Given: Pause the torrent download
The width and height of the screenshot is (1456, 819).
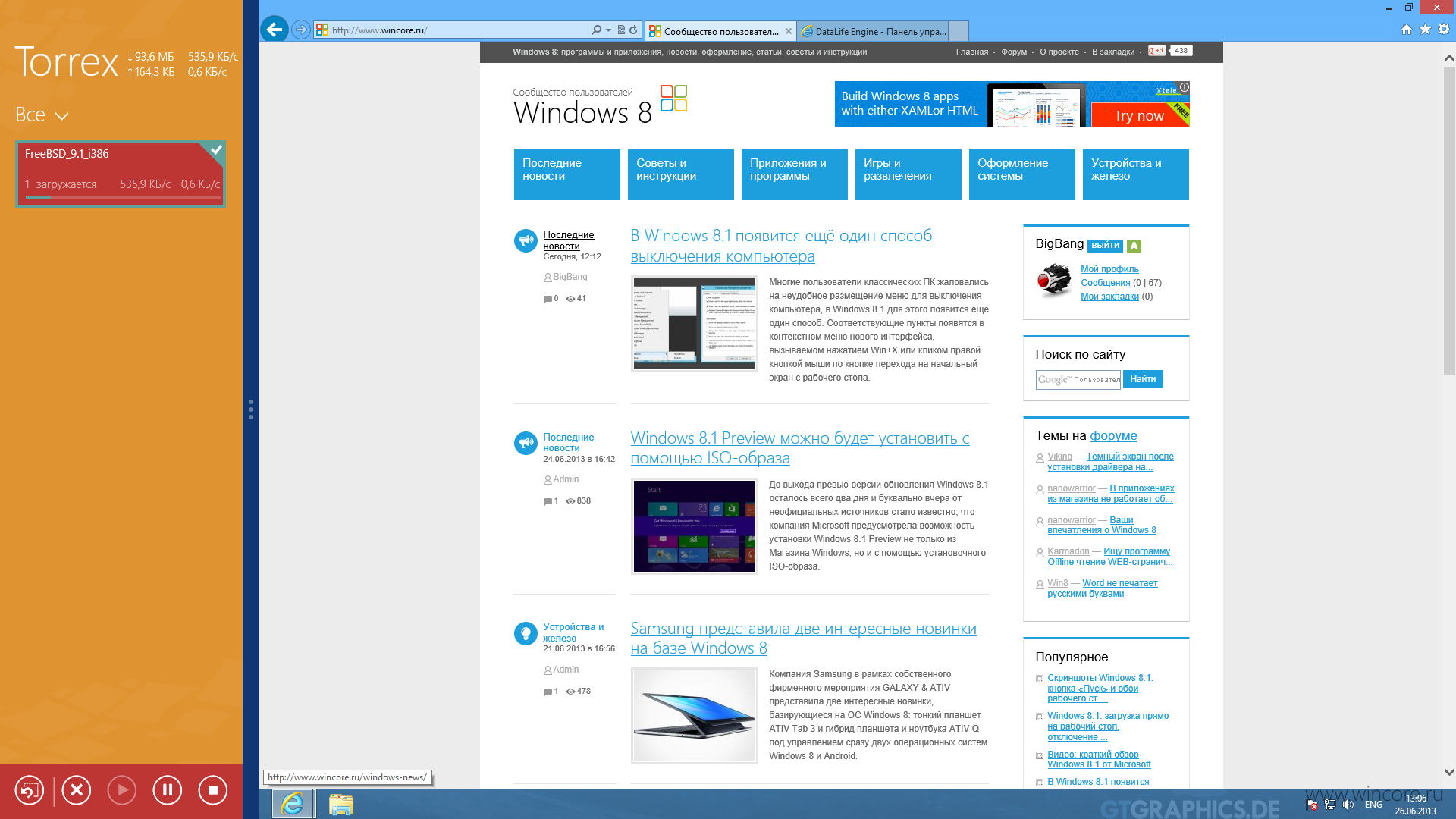Looking at the screenshot, I should pos(168,790).
